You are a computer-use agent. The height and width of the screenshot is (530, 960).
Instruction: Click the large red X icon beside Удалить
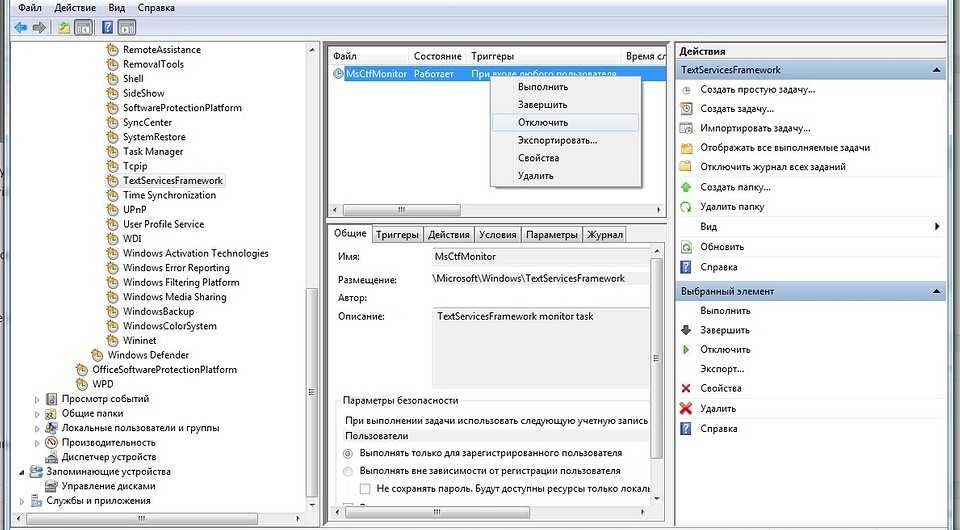point(686,408)
